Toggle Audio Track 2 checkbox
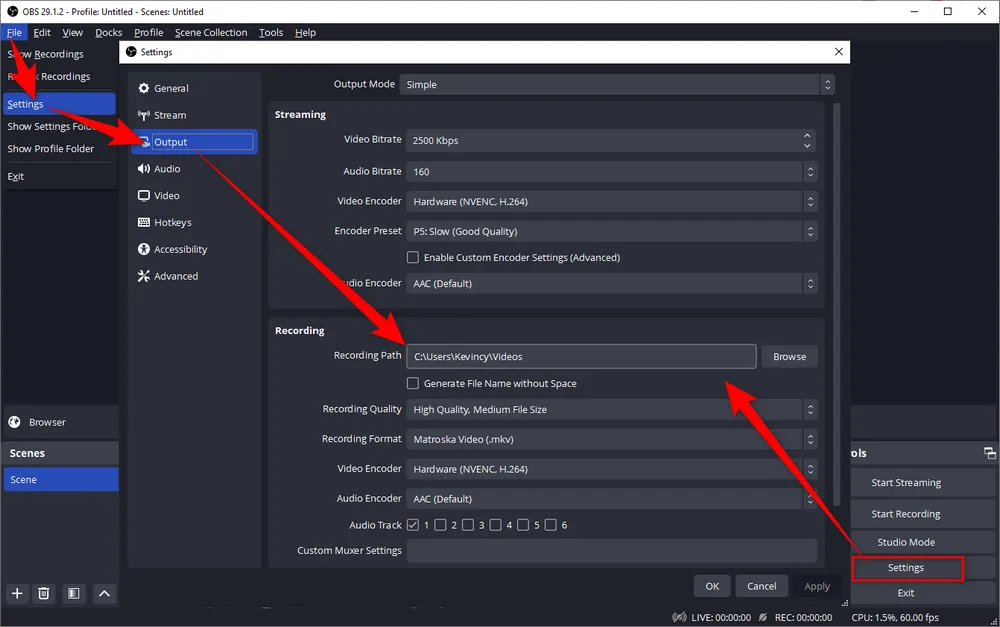The image size is (1000, 627). (x=440, y=525)
